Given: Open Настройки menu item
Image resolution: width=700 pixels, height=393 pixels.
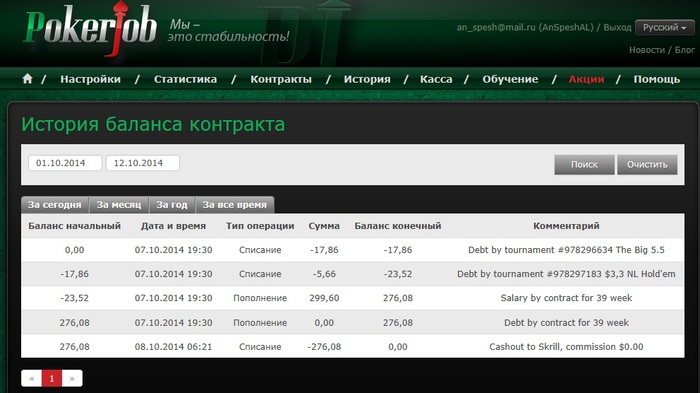Looking at the screenshot, I should click(x=90, y=79).
